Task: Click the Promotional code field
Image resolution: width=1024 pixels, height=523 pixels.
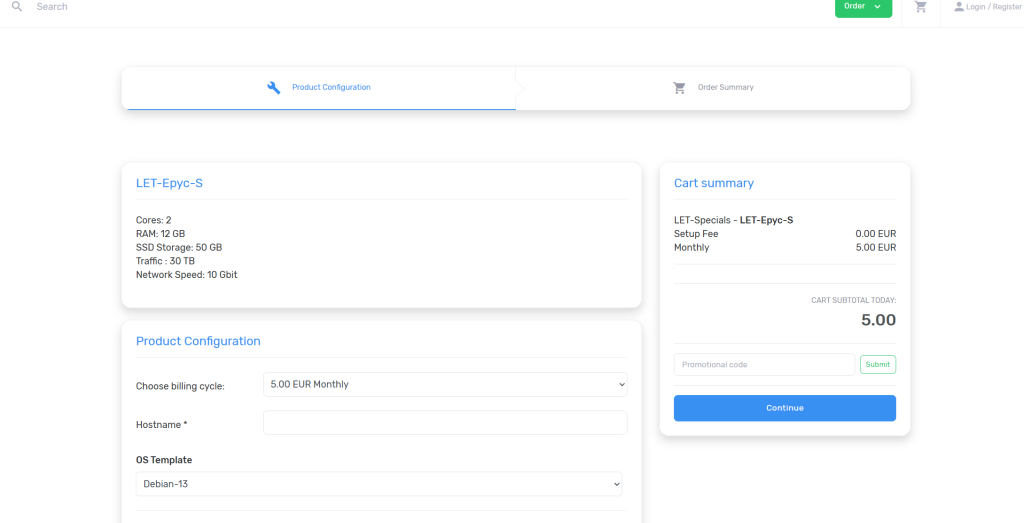Action: [x=764, y=365]
